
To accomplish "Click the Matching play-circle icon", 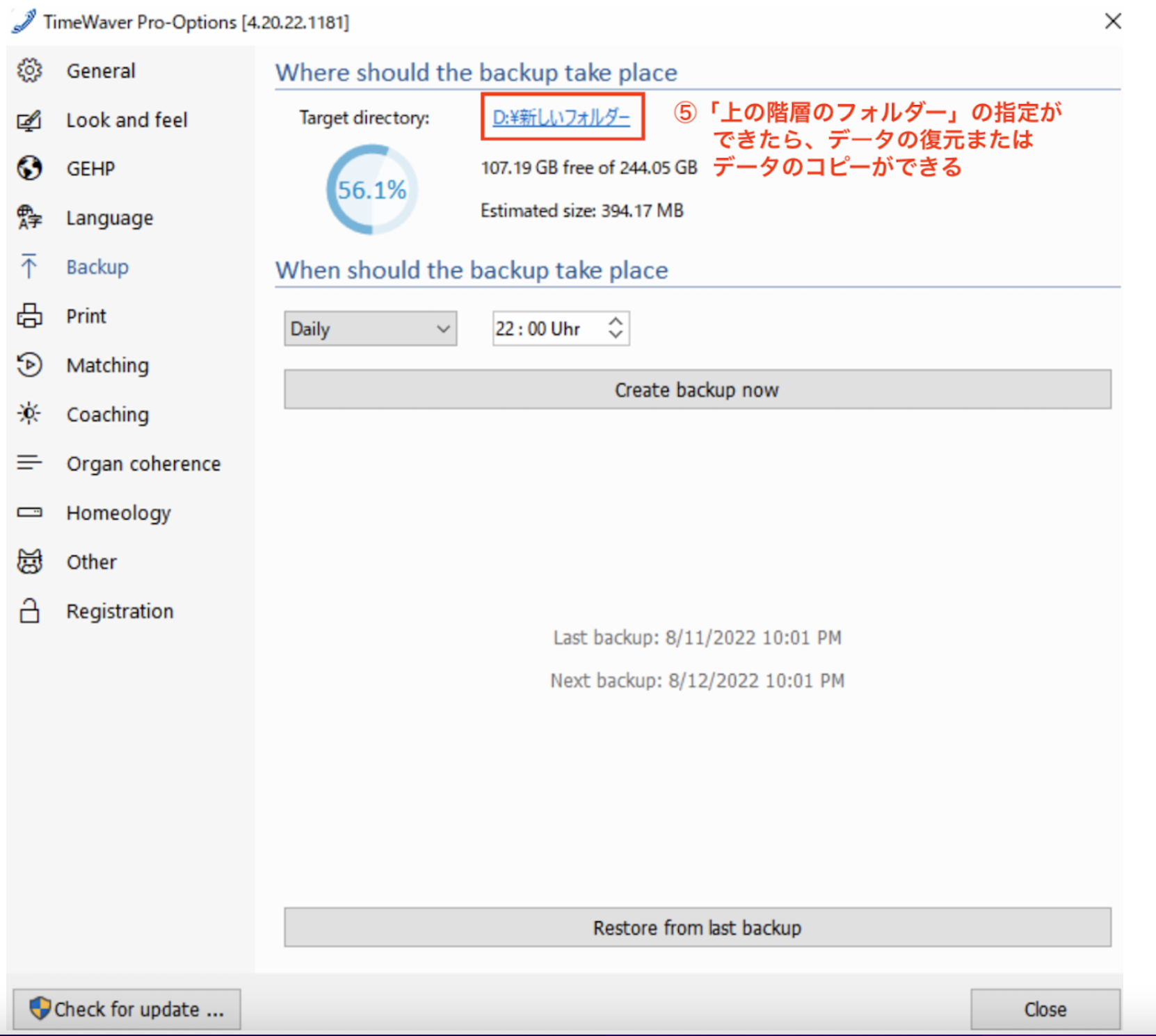I will (29, 365).
